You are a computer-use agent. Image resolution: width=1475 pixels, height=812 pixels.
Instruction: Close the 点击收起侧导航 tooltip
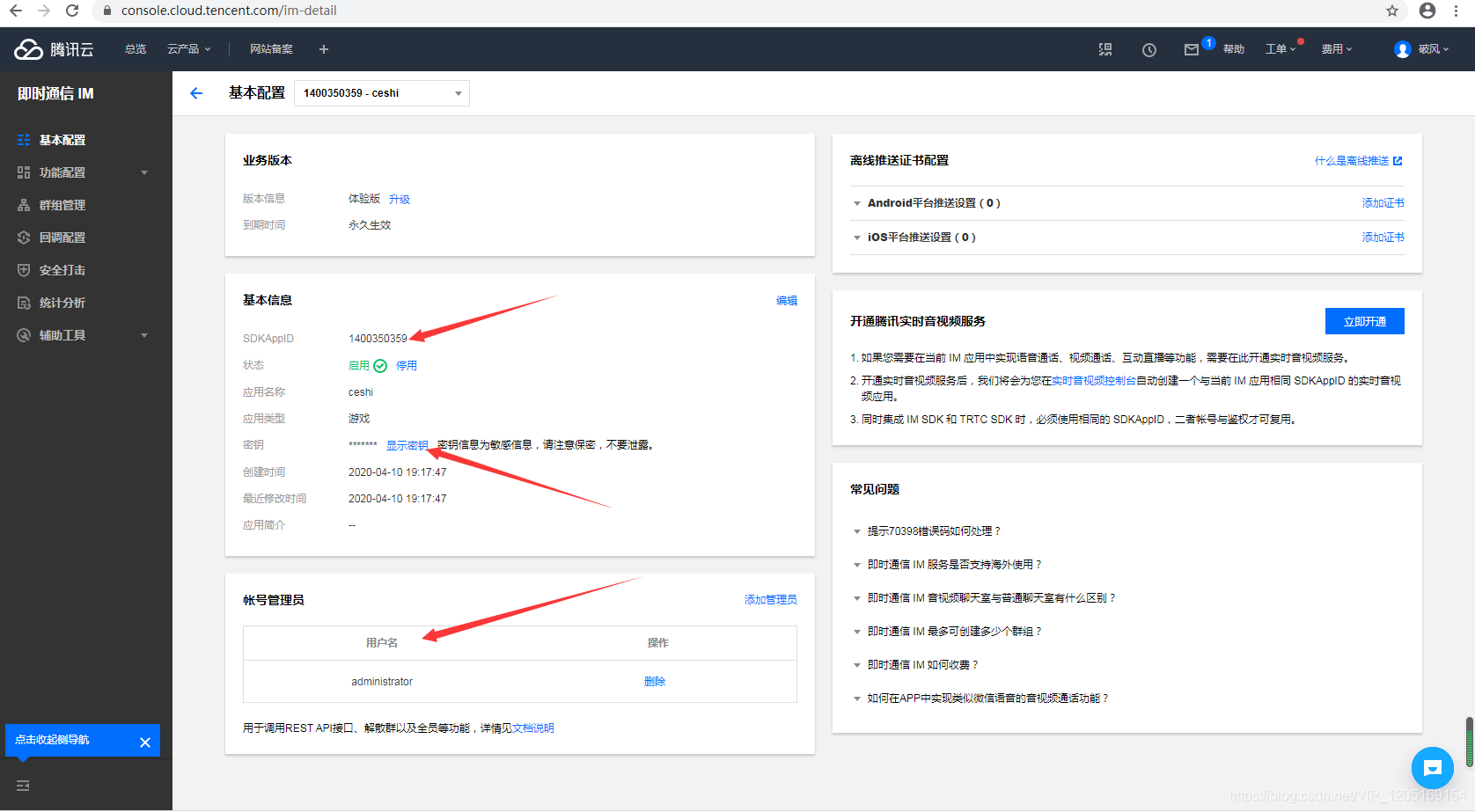tap(145, 743)
